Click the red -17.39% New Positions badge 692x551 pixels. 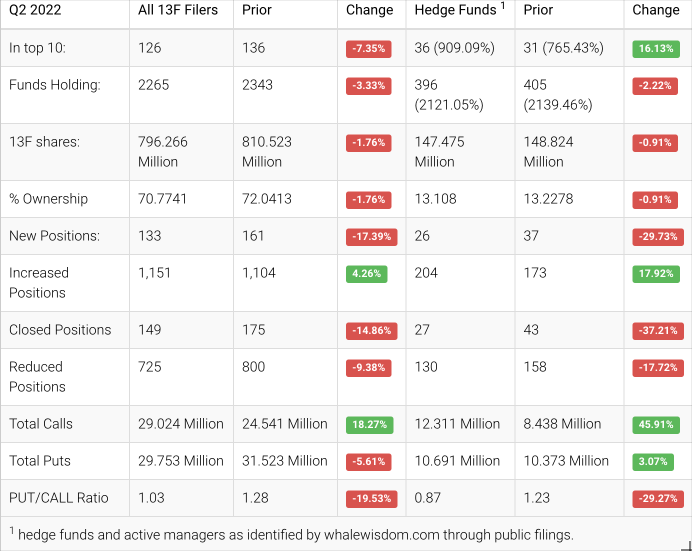[370, 237]
